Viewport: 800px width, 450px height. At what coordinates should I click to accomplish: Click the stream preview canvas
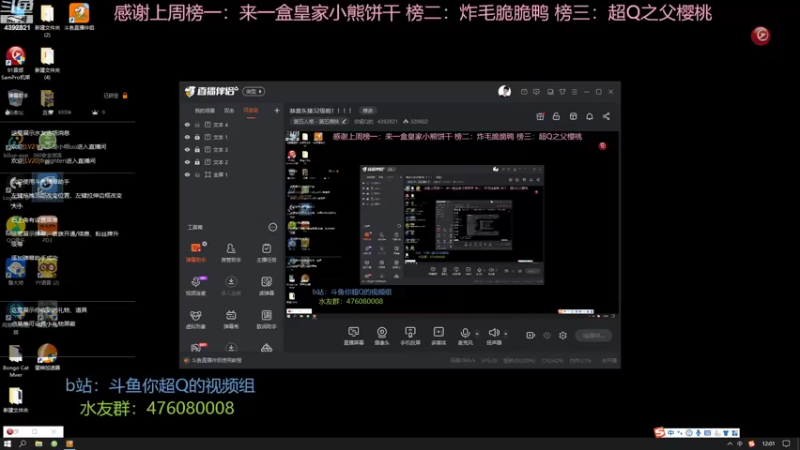(452, 225)
